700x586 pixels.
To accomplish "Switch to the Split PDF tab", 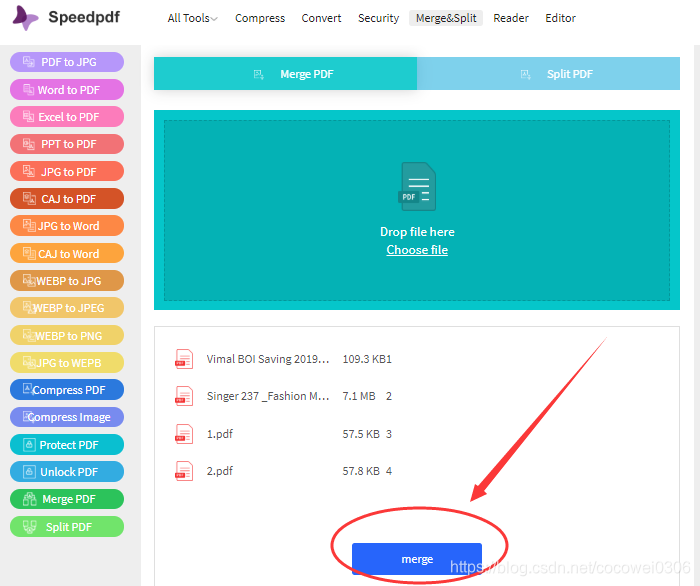I will pyautogui.click(x=548, y=74).
